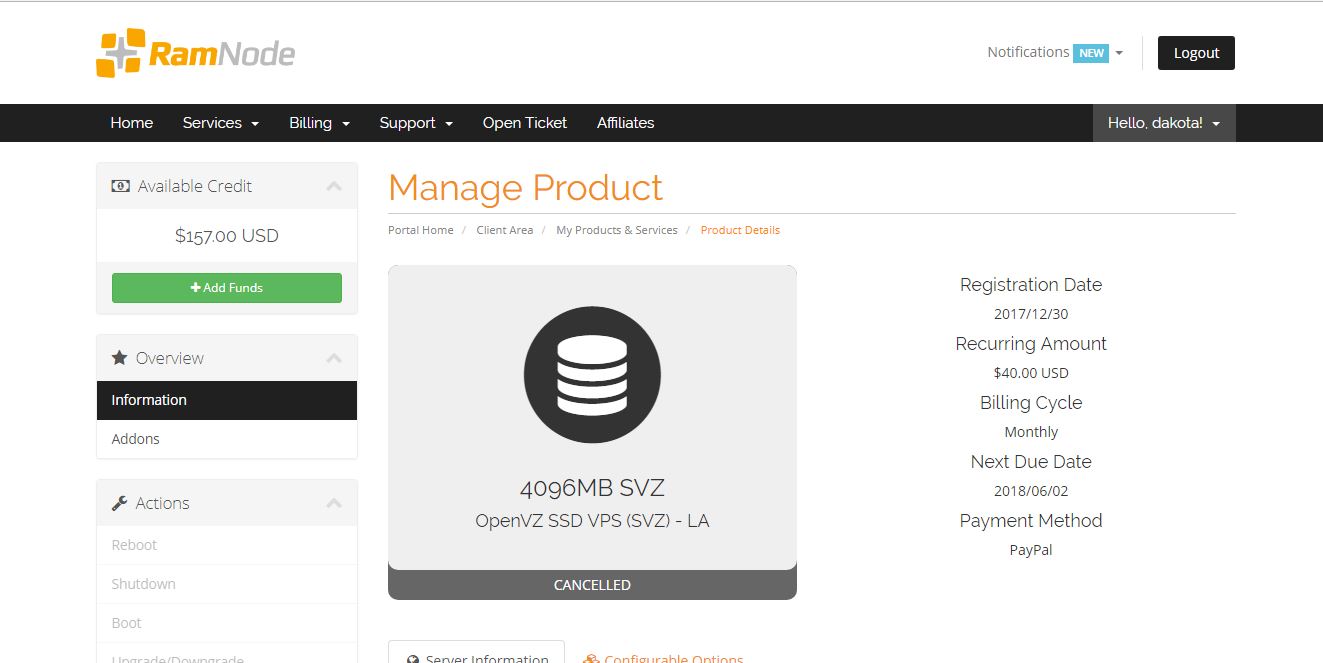Click the 4096MB SVZ product name

point(592,488)
